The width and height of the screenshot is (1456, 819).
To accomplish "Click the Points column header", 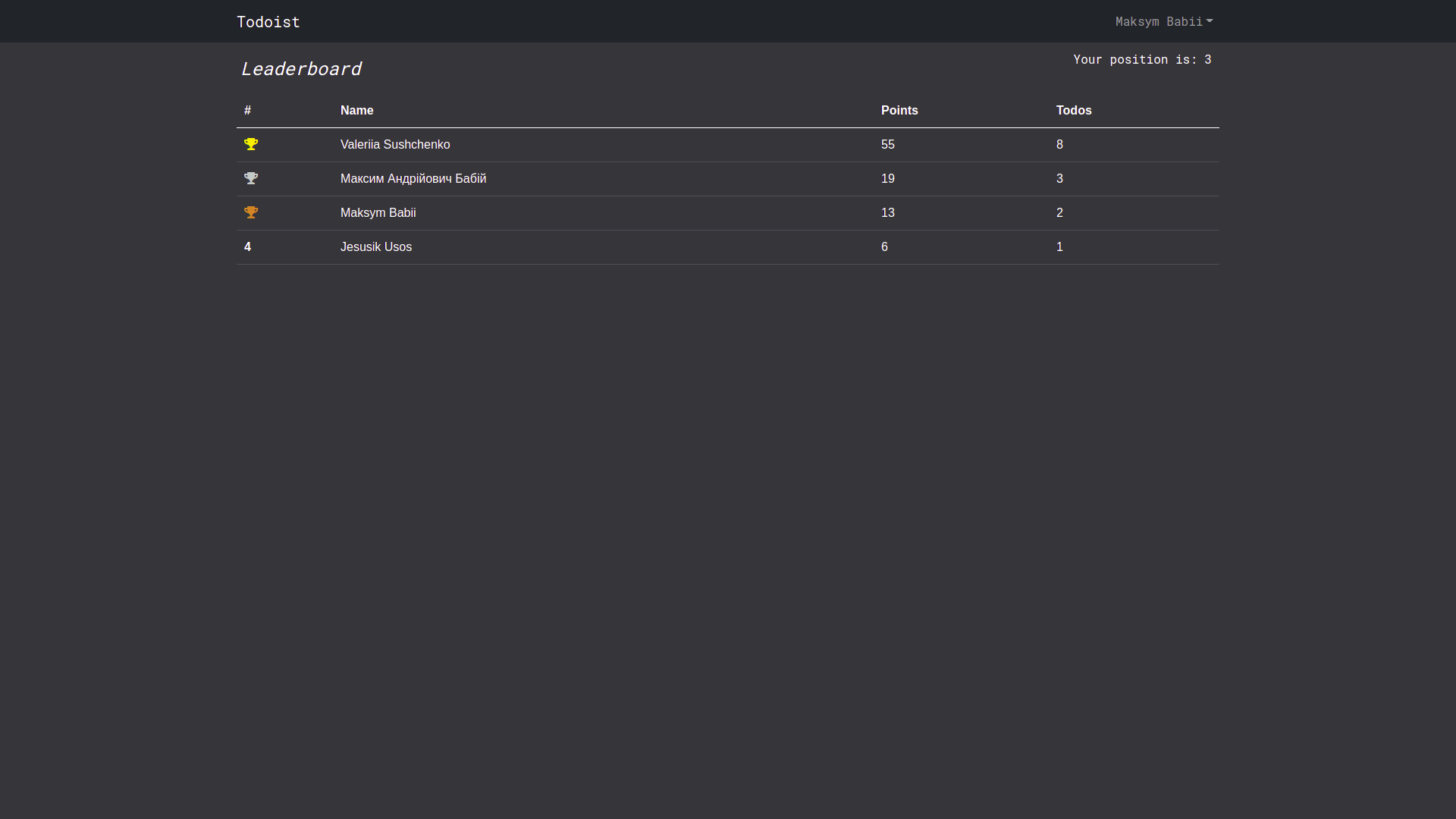I will click(x=899, y=111).
